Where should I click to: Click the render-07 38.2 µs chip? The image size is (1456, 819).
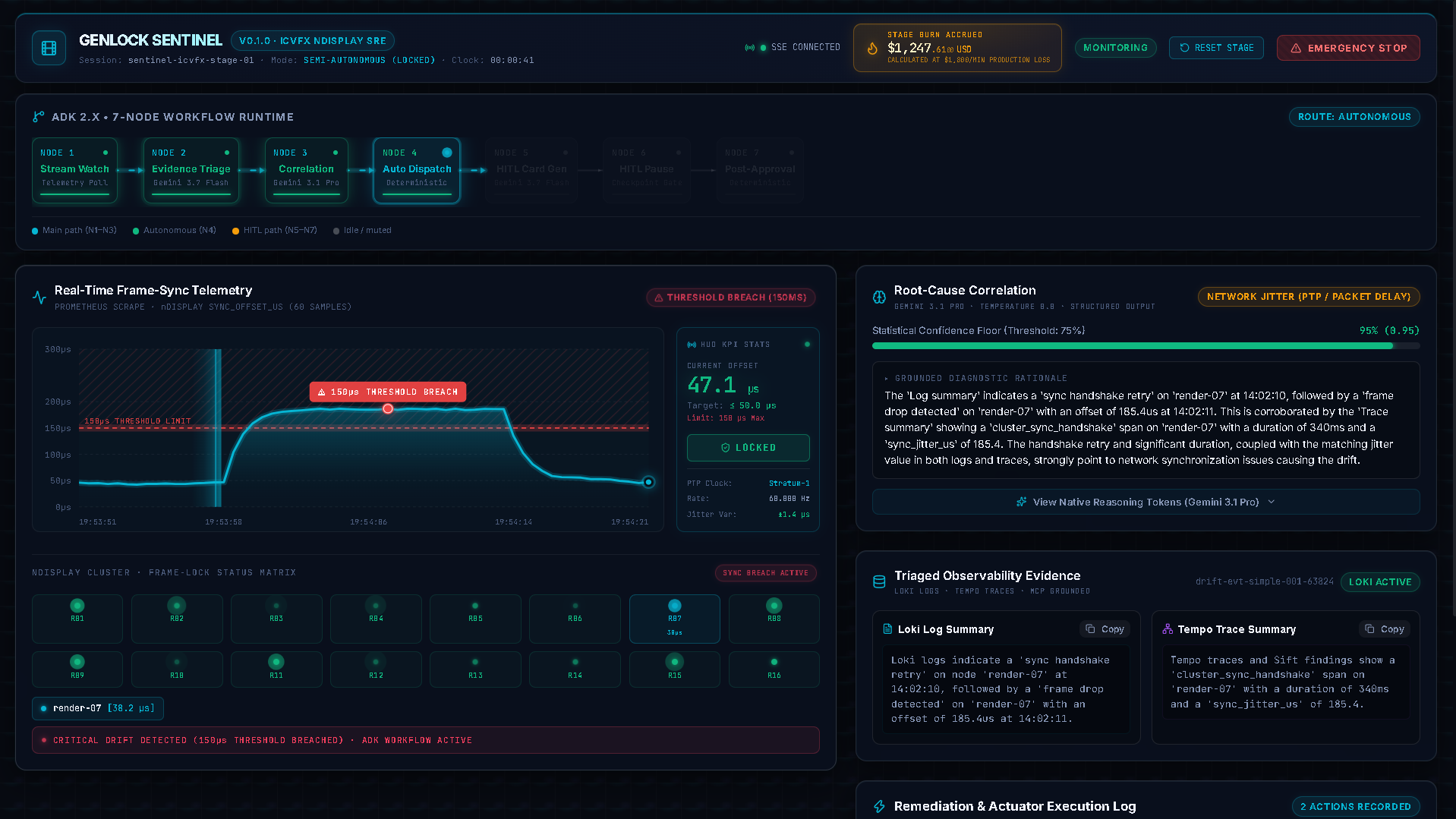[x=98, y=708]
